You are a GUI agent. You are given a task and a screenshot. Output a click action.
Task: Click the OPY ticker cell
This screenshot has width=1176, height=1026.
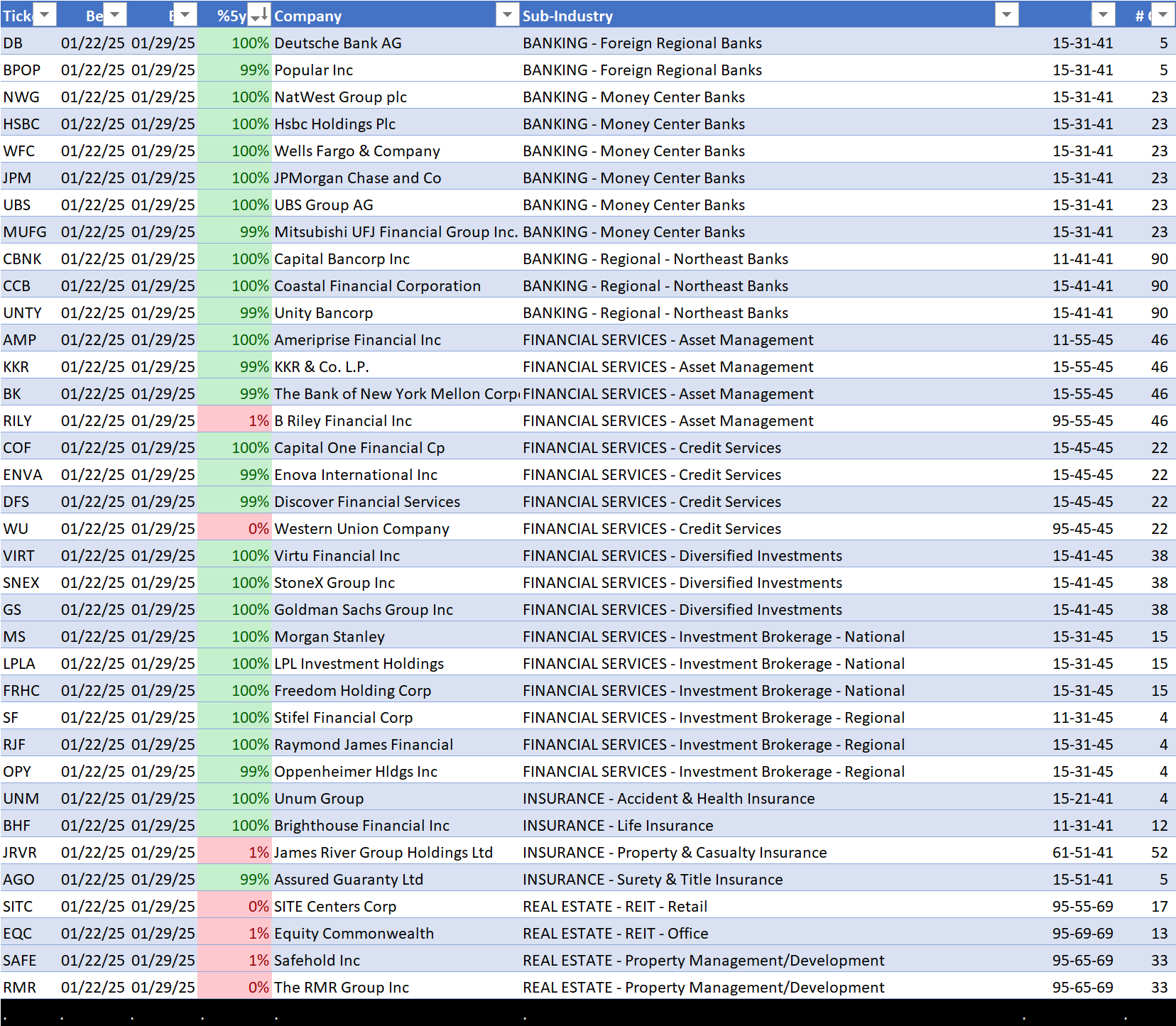(17, 772)
